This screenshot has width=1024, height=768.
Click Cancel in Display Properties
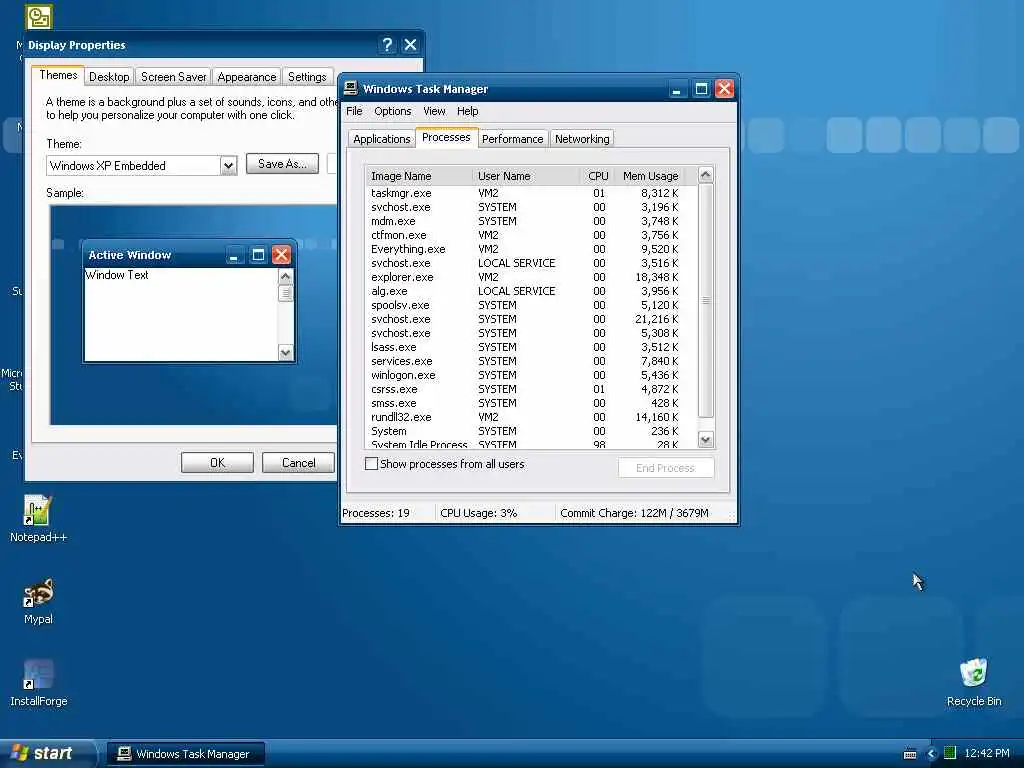[298, 463]
